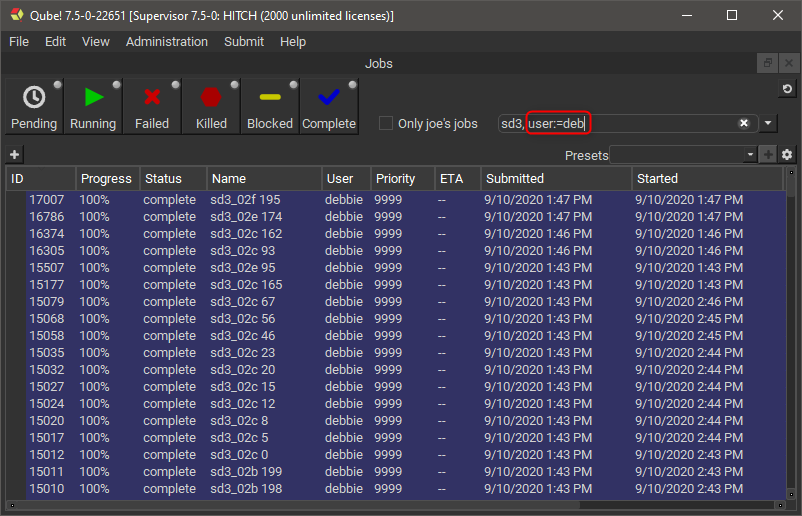Open the presets settings gear
The height and width of the screenshot is (516, 802).
pos(787,155)
